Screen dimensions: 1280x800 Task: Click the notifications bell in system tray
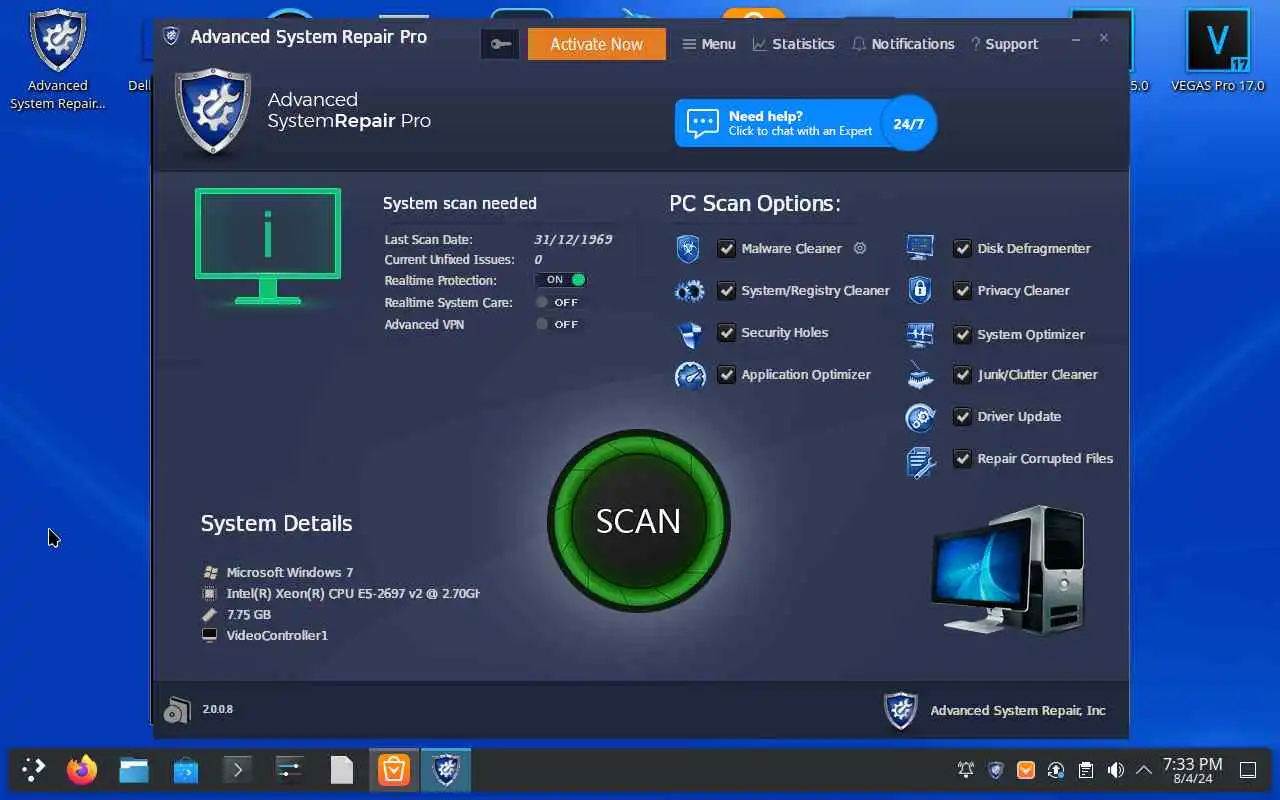pyautogui.click(x=966, y=770)
